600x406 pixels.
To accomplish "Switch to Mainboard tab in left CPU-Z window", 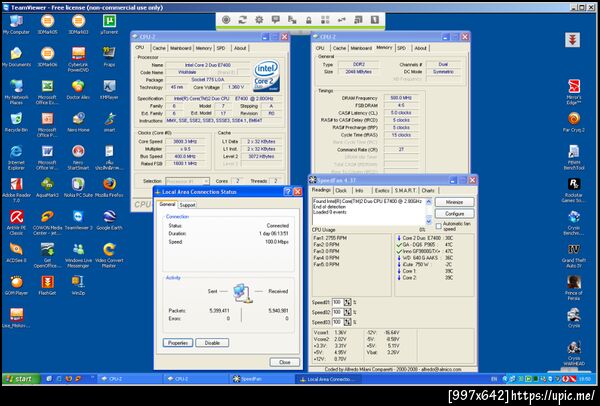I will [180, 48].
